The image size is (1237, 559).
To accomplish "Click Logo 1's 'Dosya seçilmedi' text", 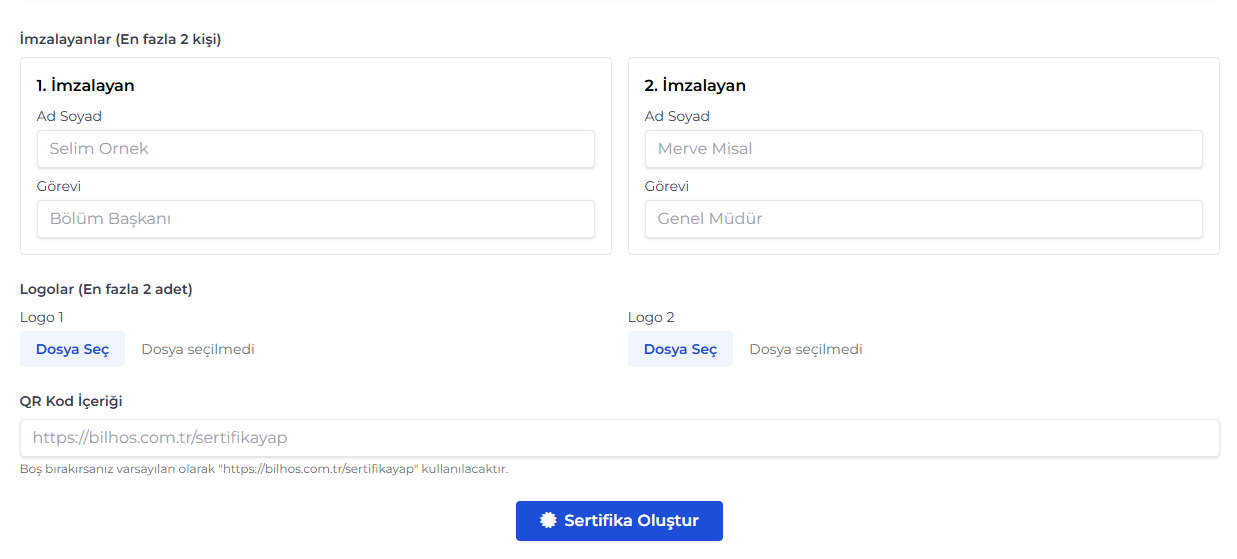I will point(198,349).
